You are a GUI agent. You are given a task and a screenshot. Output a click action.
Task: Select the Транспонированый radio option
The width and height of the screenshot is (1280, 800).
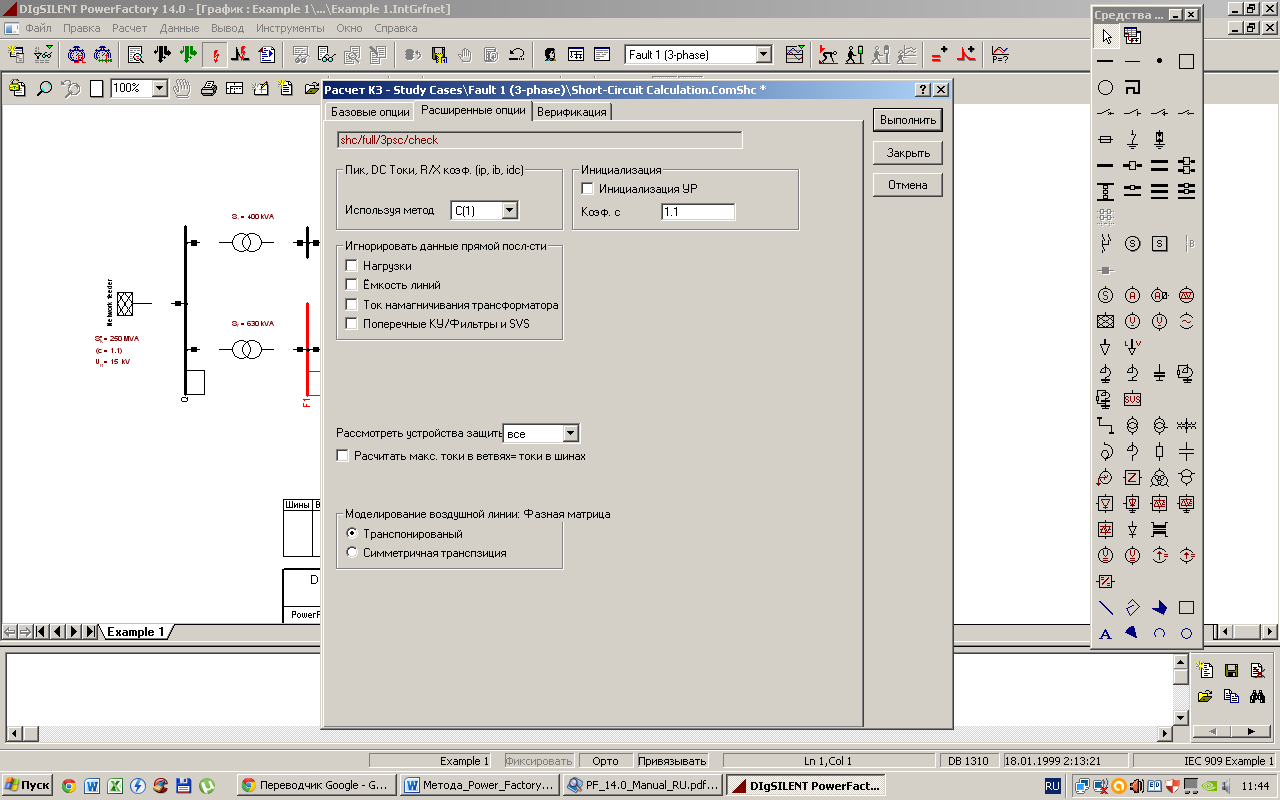click(351, 534)
